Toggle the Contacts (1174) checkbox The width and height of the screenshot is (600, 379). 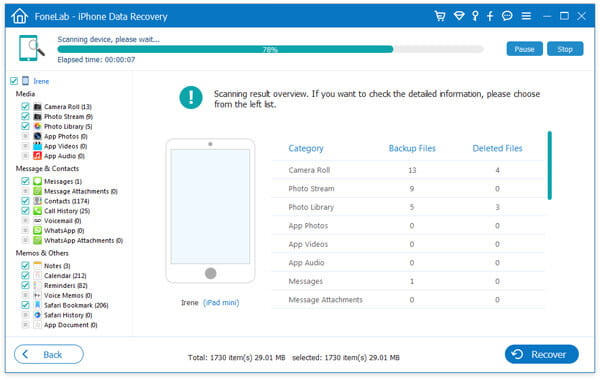(x=25, y=201)
